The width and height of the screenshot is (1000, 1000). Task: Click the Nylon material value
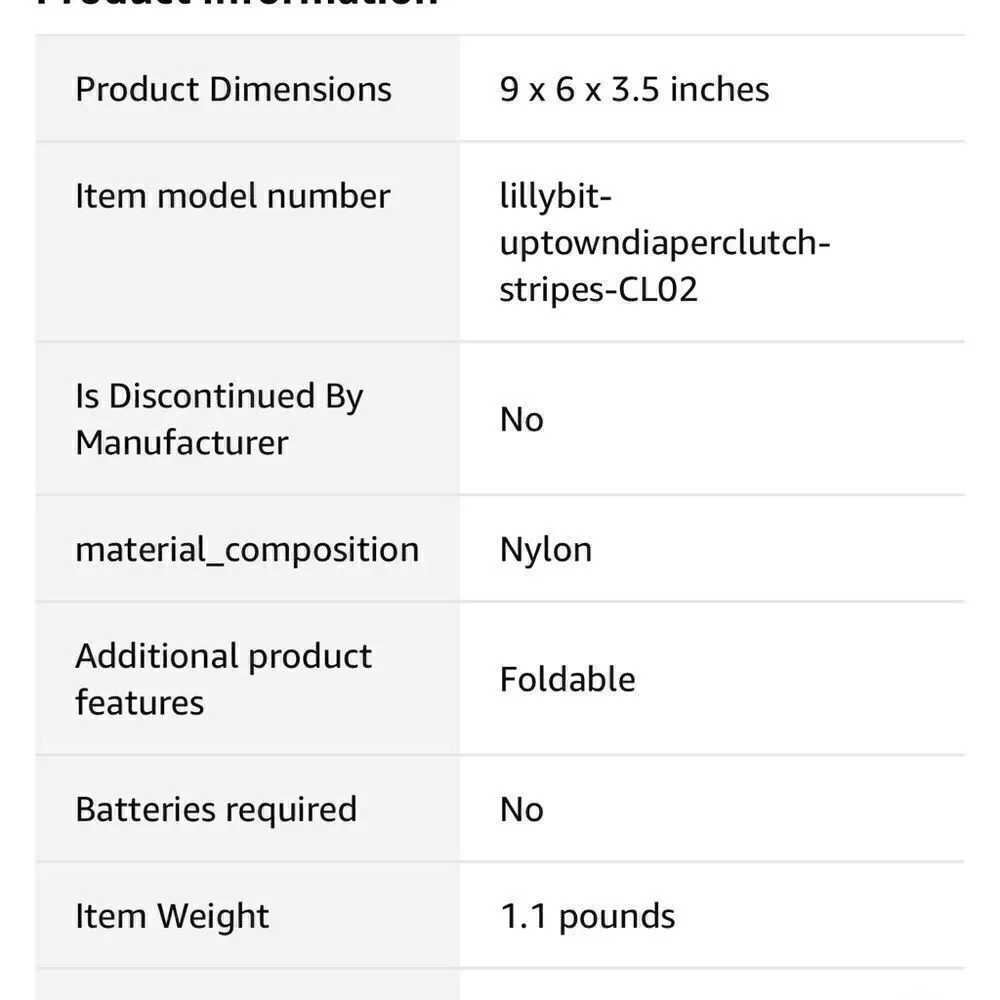coord(546,550)
